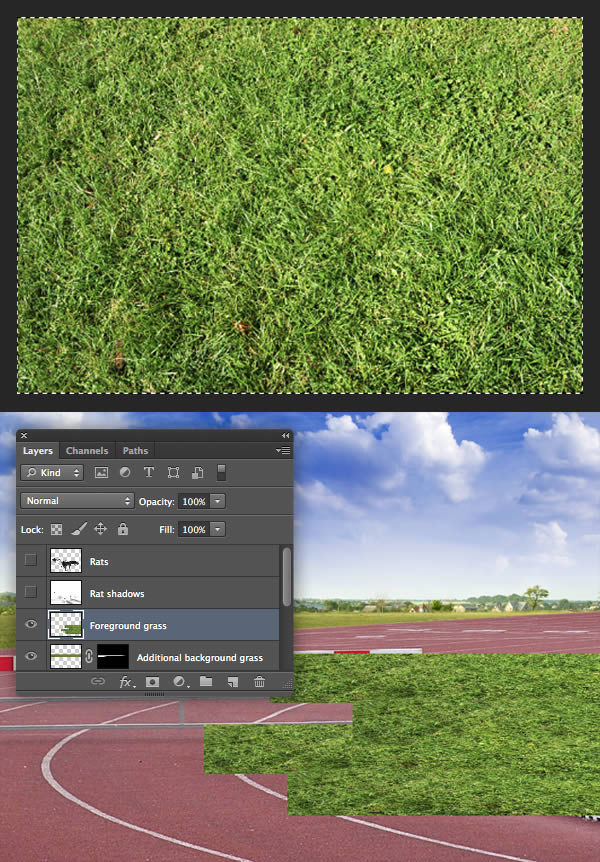Filter layers by adjustment layers icon
The image size is (600, 862).
tap(125, 473)
